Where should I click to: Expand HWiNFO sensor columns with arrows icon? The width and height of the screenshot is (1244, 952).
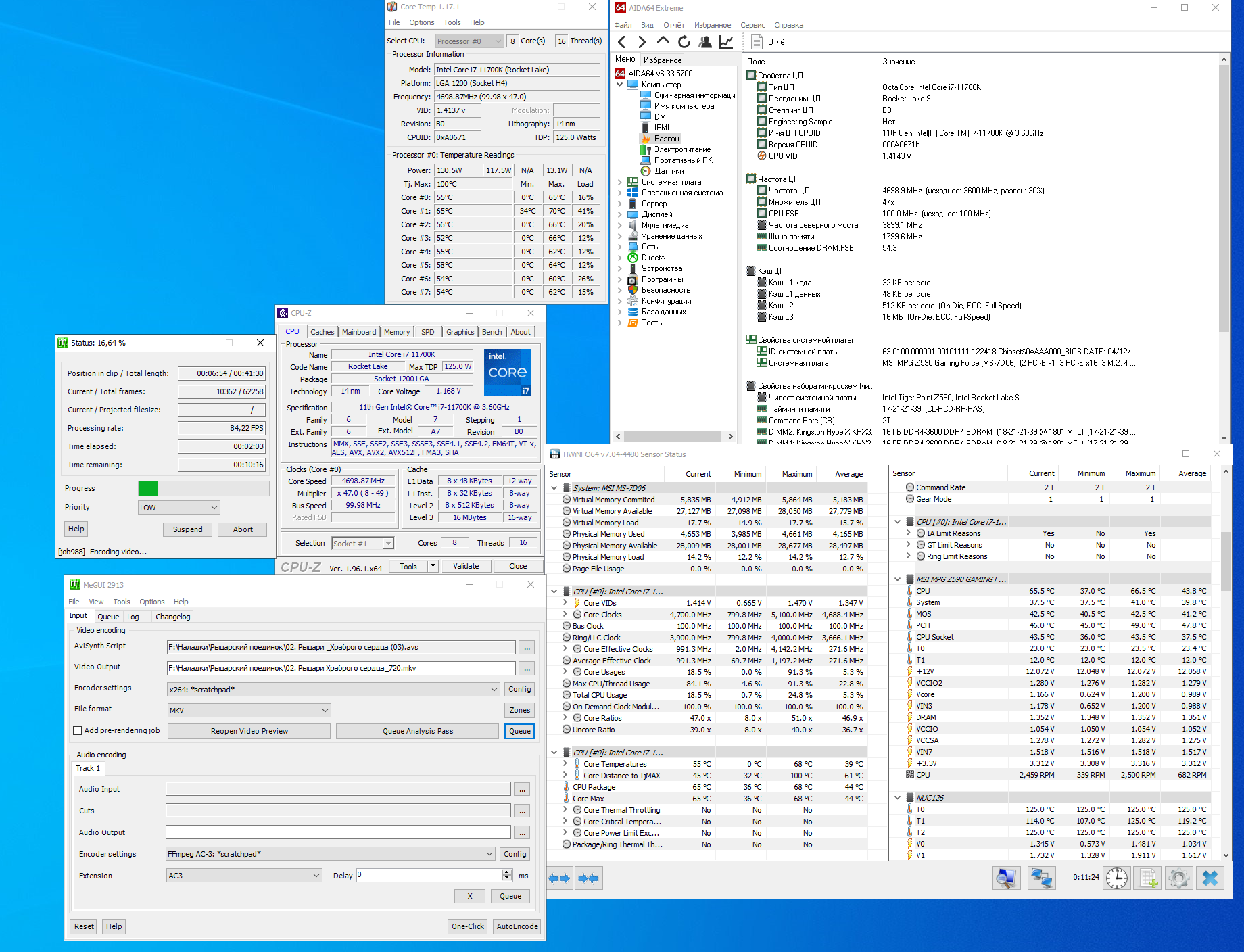coord(560,878)
